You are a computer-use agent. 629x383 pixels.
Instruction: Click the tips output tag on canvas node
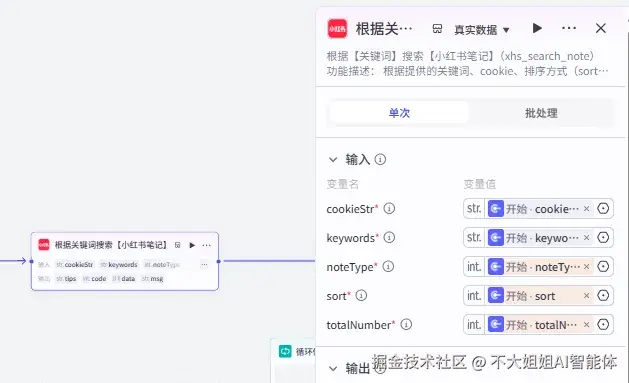pyautogui.click(x=66, y=278)
